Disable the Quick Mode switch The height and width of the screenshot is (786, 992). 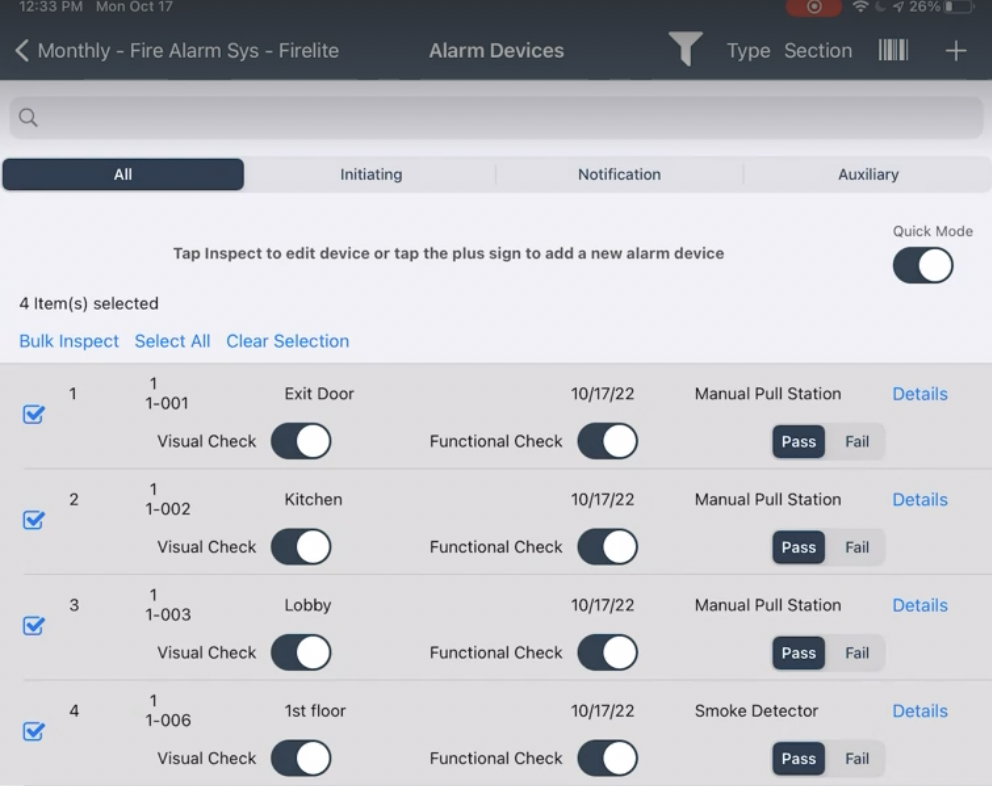(x=922, y=265)
